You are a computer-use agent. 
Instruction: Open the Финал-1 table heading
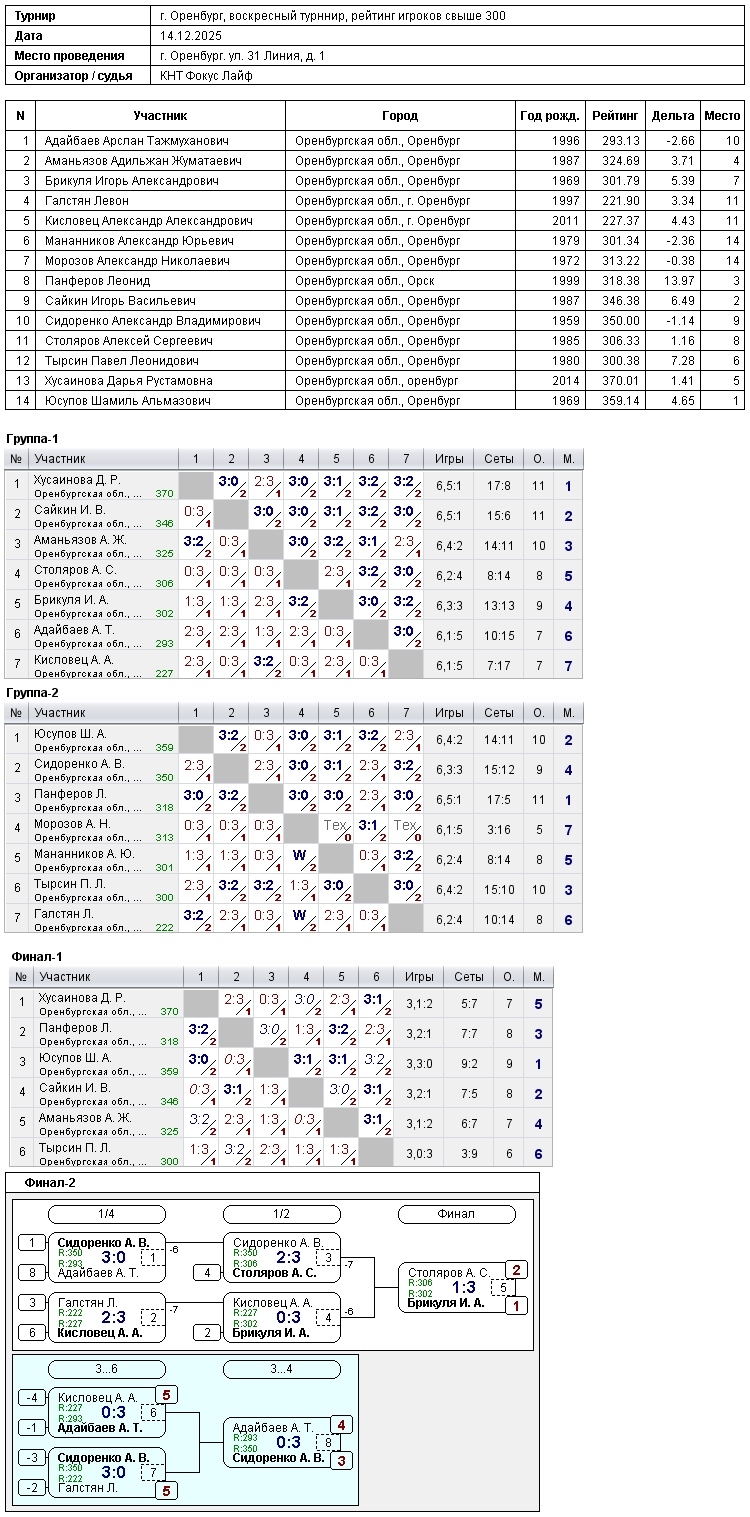tap(36, 957)
